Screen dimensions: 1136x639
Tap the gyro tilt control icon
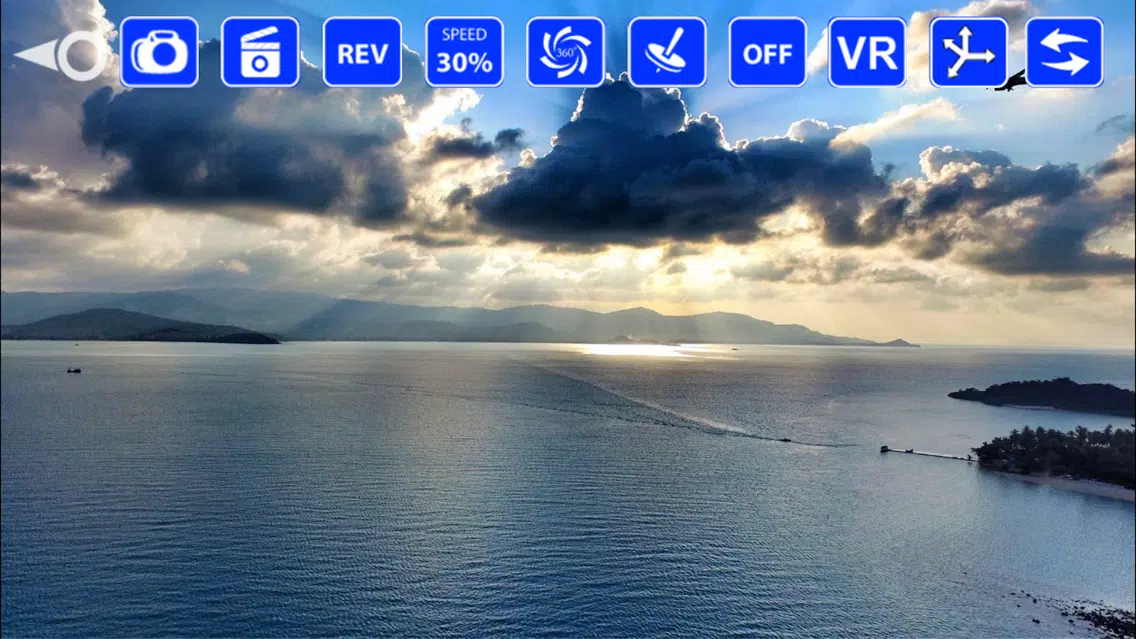(667, 52)
